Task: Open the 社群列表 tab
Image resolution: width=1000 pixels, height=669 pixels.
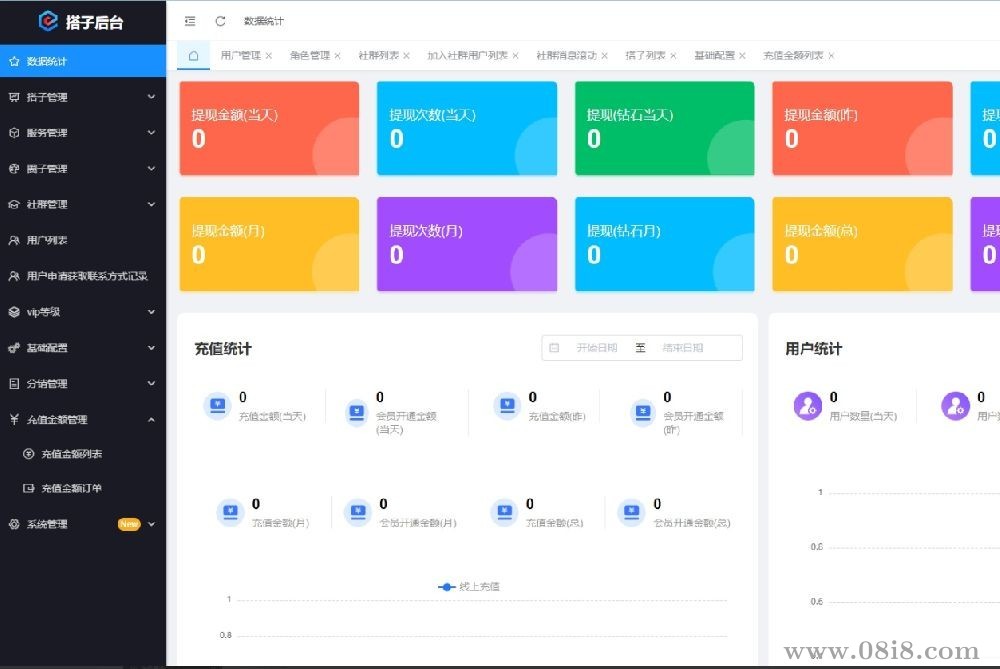Action: [377, 55]
